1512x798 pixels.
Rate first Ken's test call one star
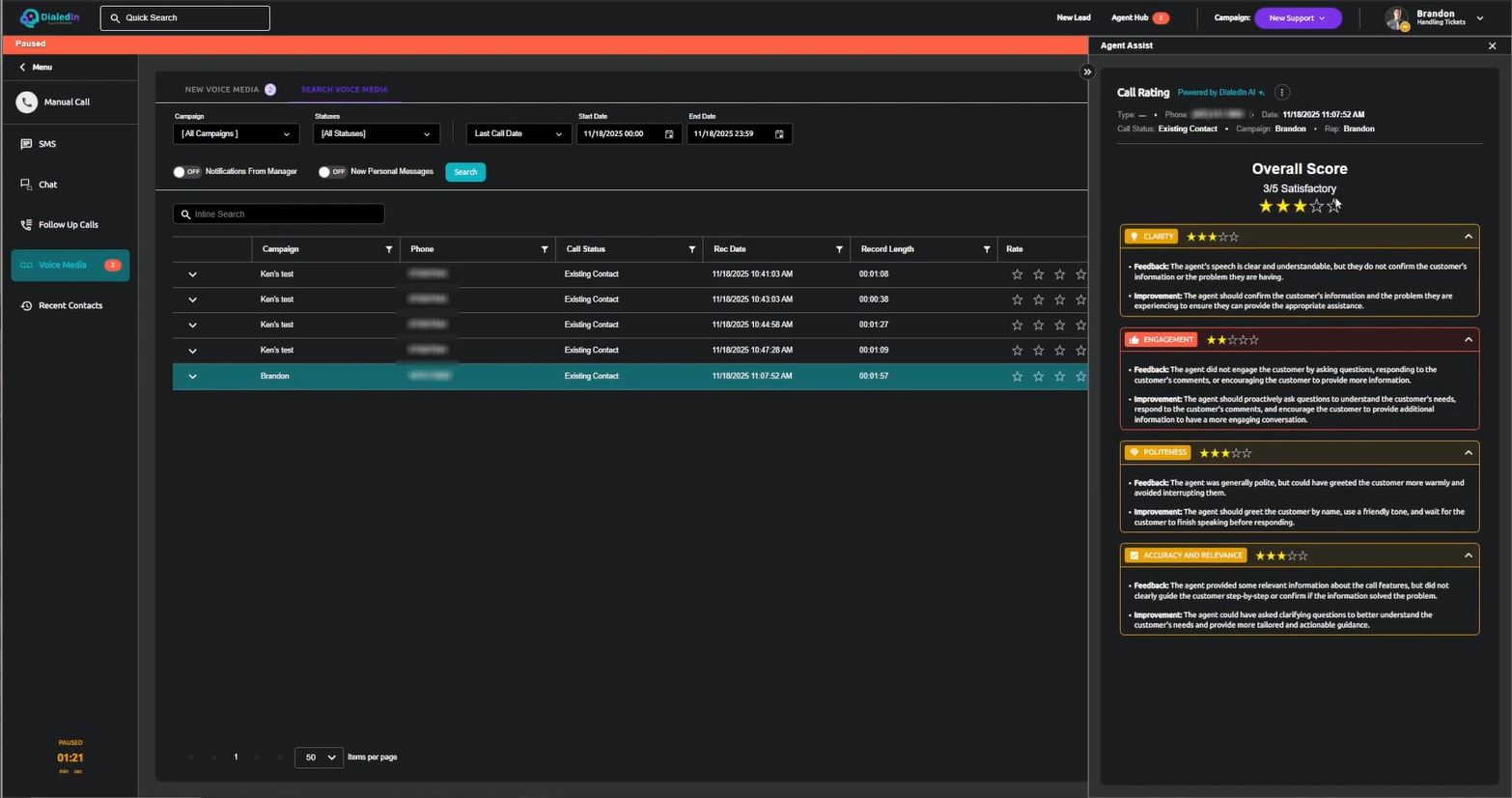tap(1017, 274)
